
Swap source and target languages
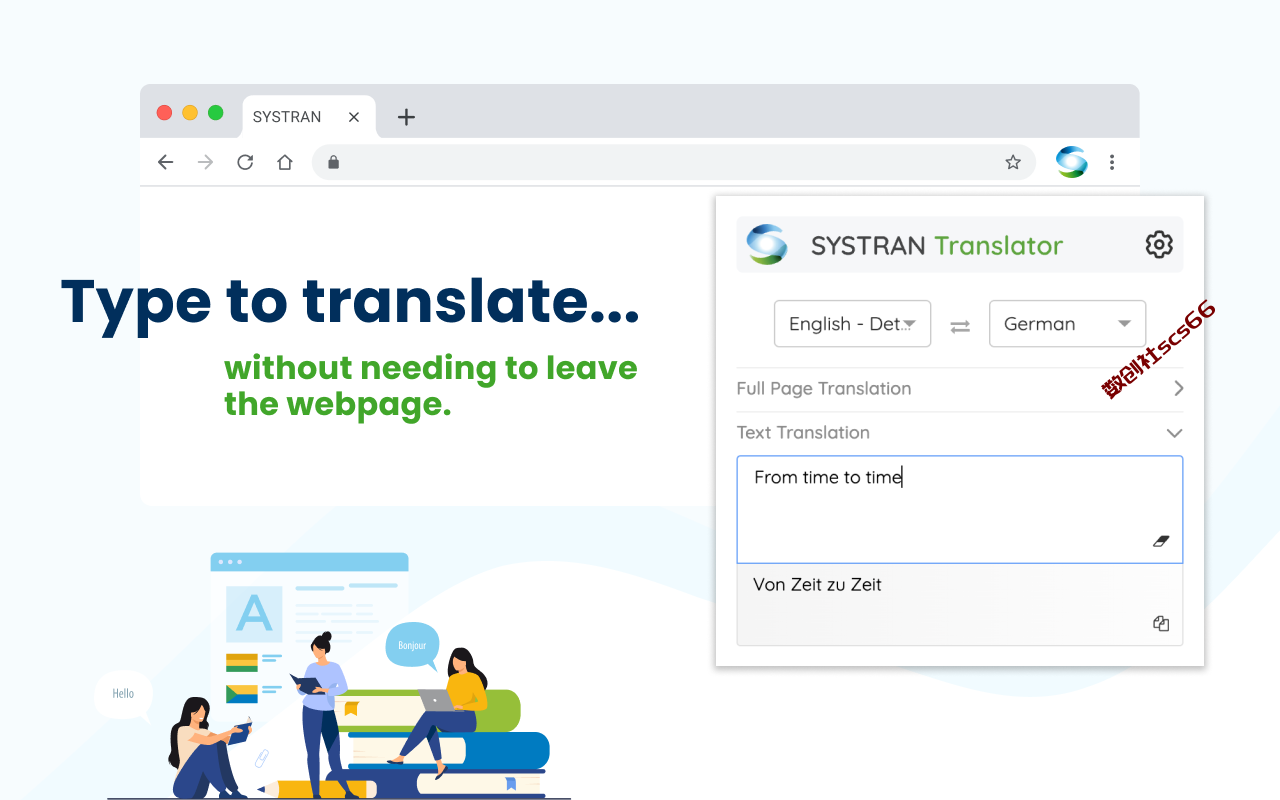(960, 326)
